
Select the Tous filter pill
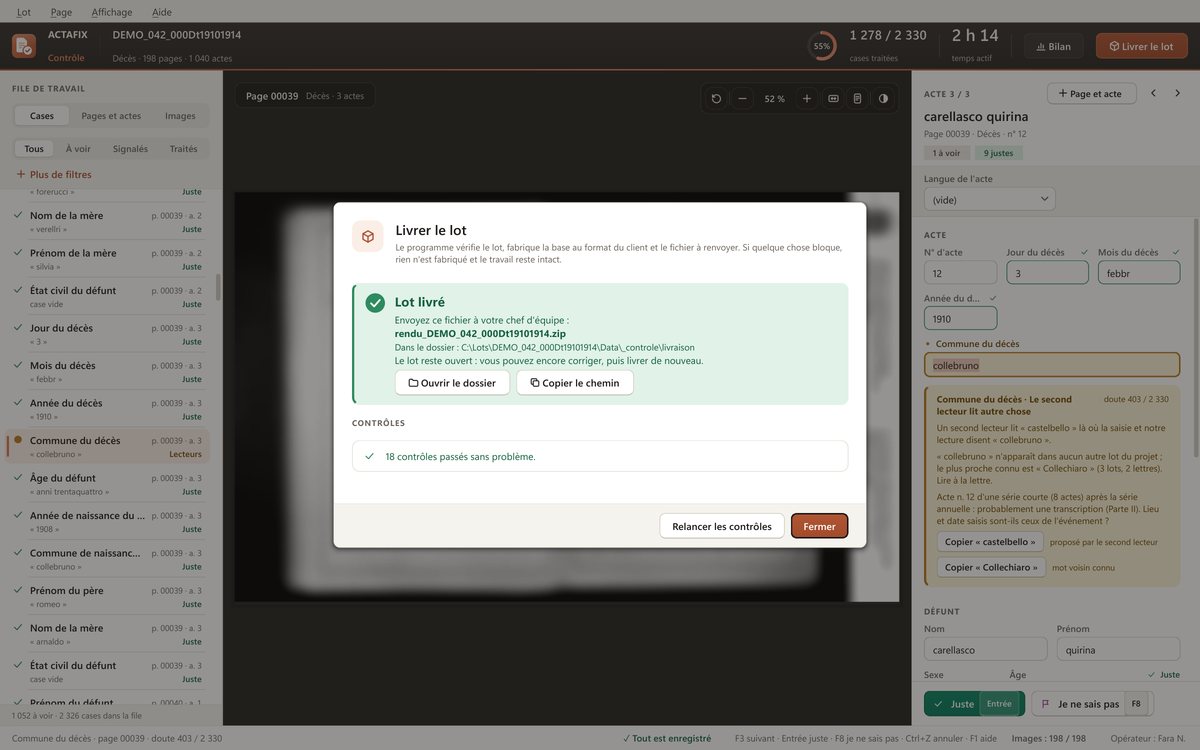(x=34, y=149)
